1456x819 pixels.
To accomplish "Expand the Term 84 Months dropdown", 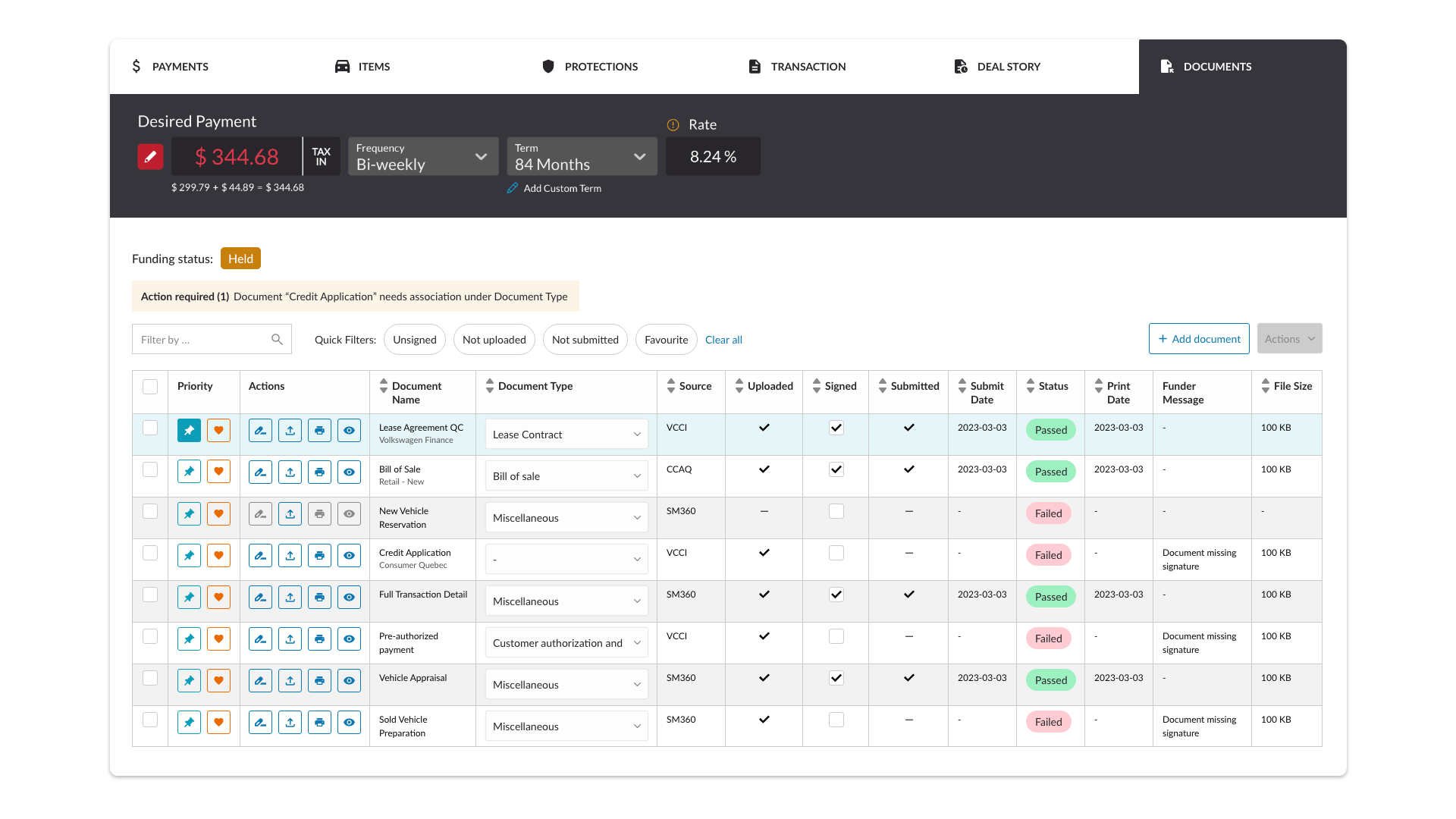I will [x=582, y=157].
